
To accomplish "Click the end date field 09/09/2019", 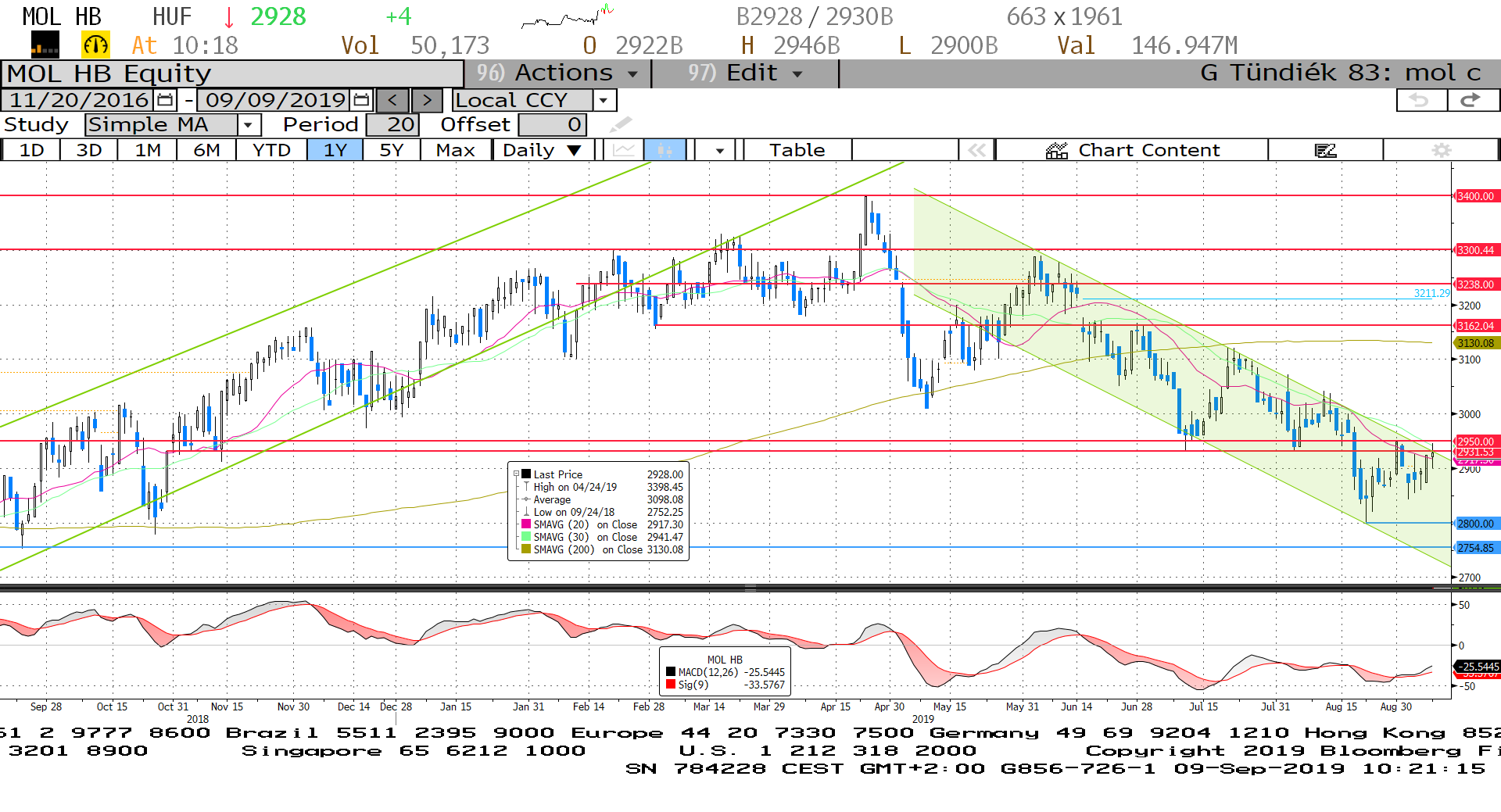I will pyautogui.click(x=275, y=100).
